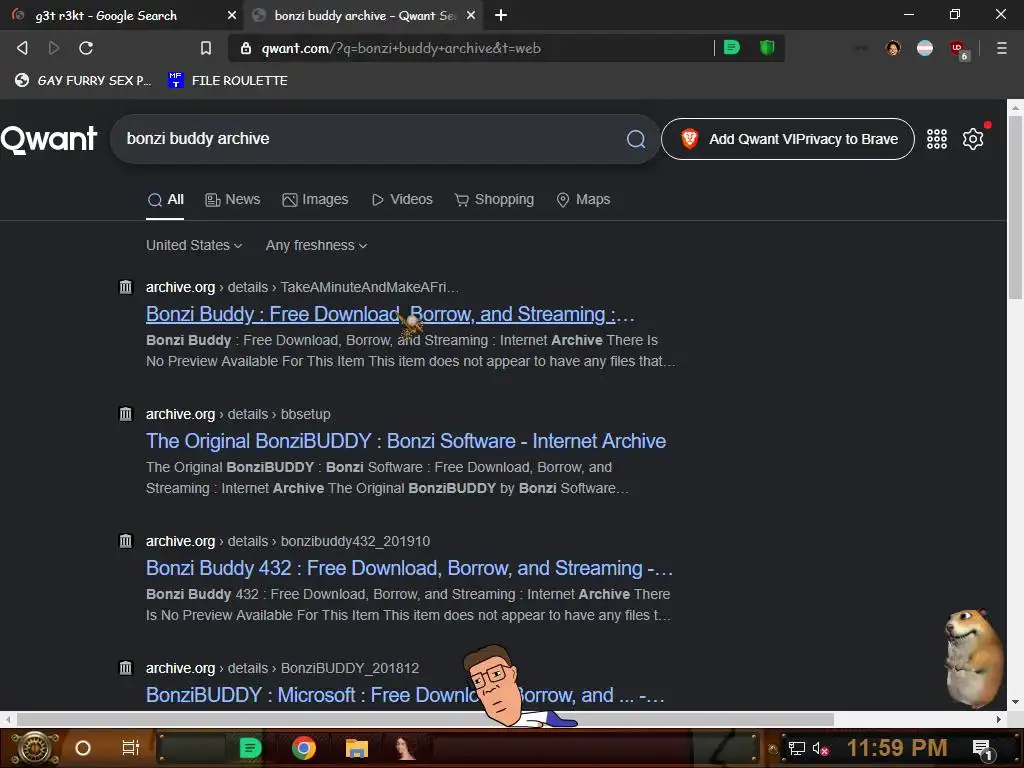Open a new browser tab
The height and width of the screenshot is (768, 1024).
coord(501,15)
